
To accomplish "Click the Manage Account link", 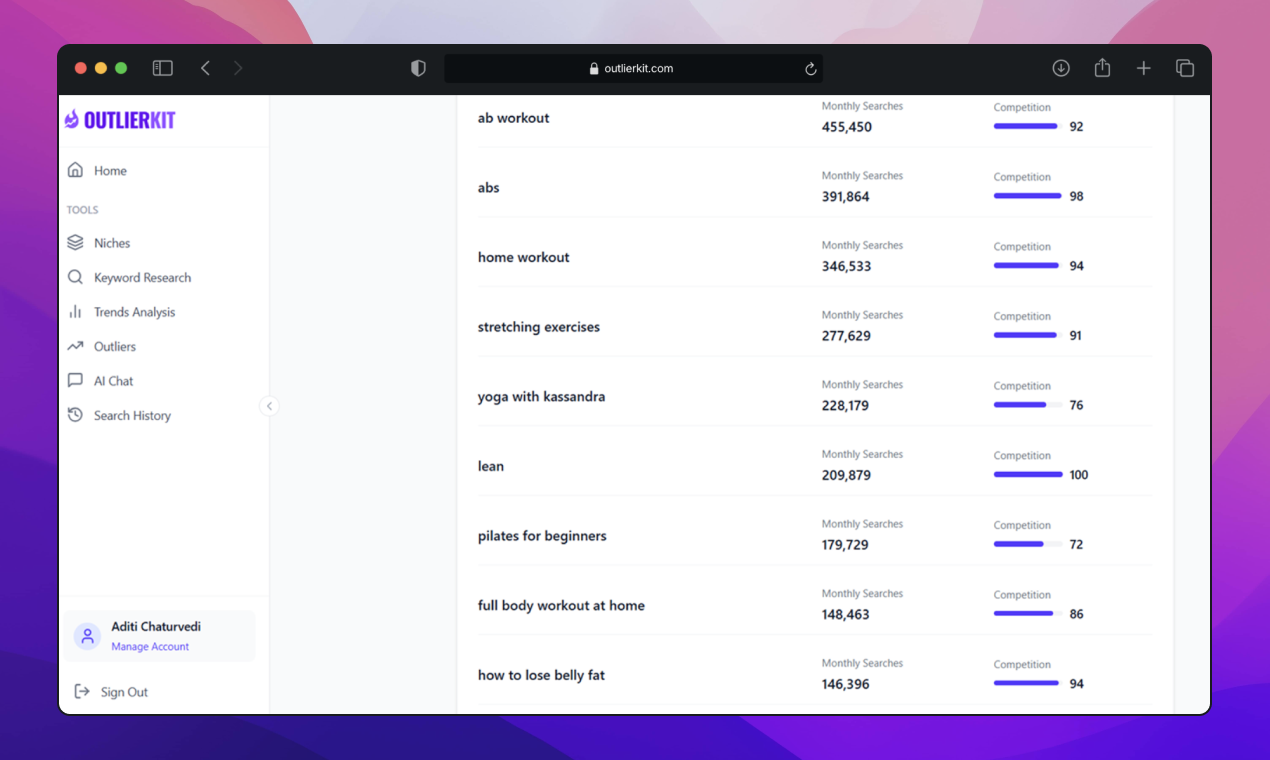I will 150,647.
